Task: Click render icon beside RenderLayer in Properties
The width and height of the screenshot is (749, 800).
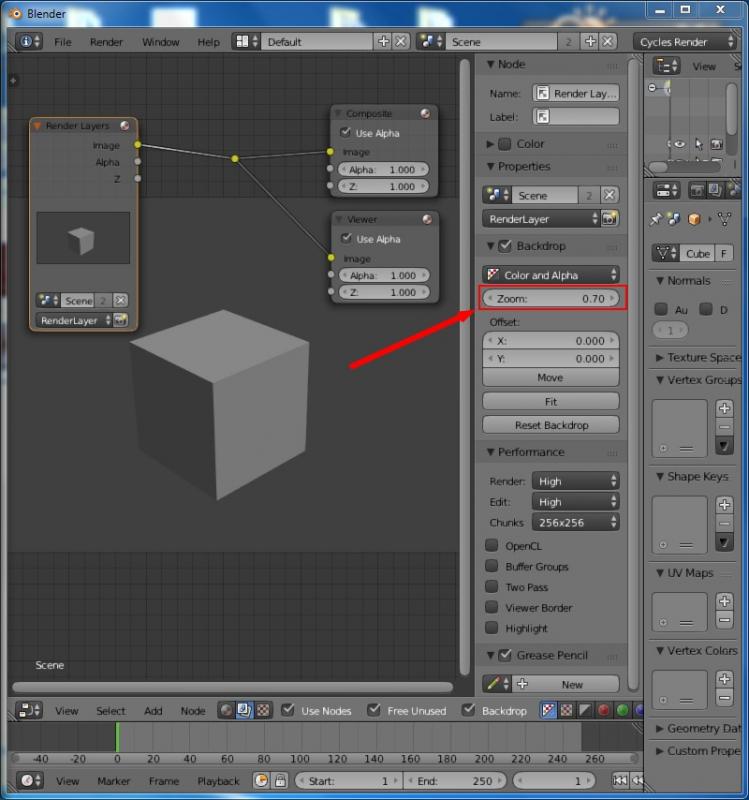Action: point(610,219)
